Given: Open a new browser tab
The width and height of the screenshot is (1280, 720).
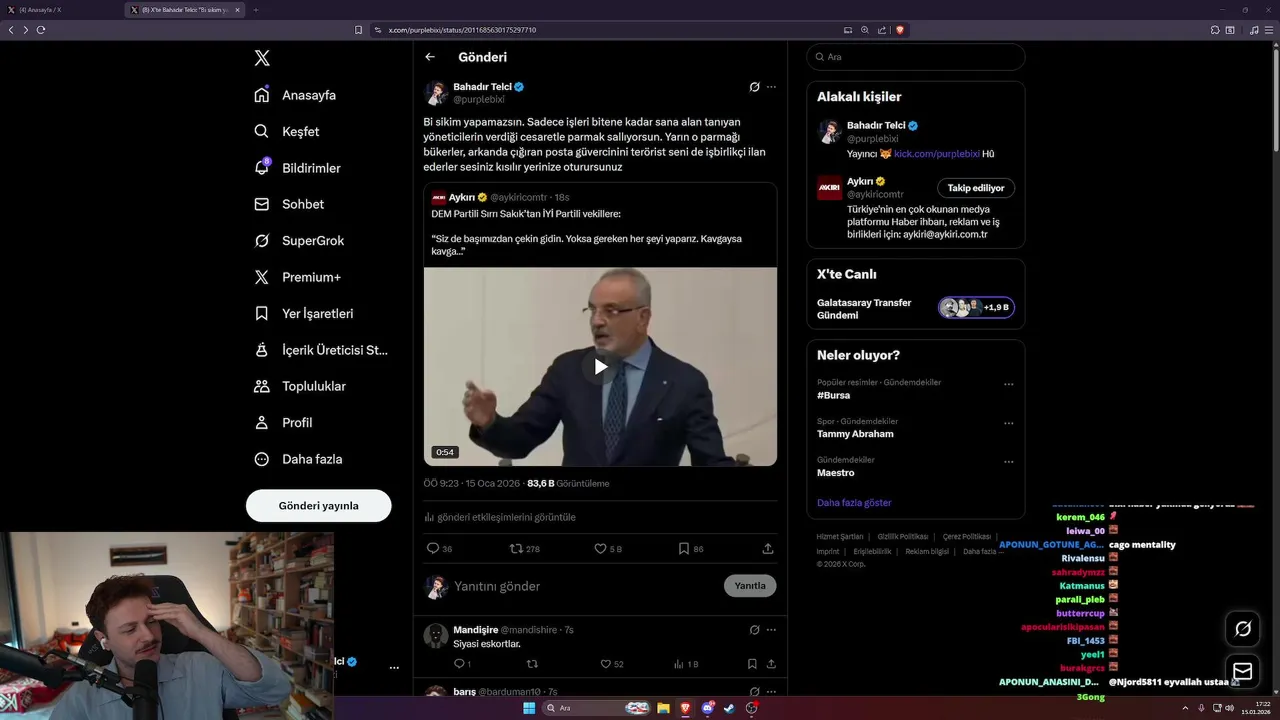Looking at the screenshot, I should (x=255, y=10).
